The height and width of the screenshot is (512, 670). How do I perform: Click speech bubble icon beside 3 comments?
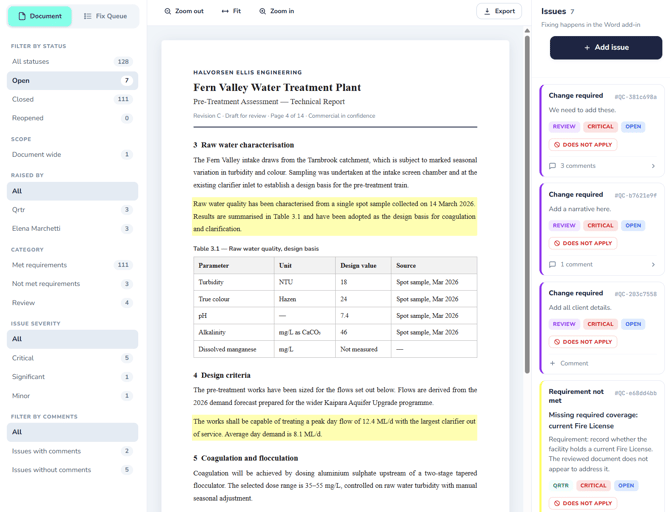552,166
